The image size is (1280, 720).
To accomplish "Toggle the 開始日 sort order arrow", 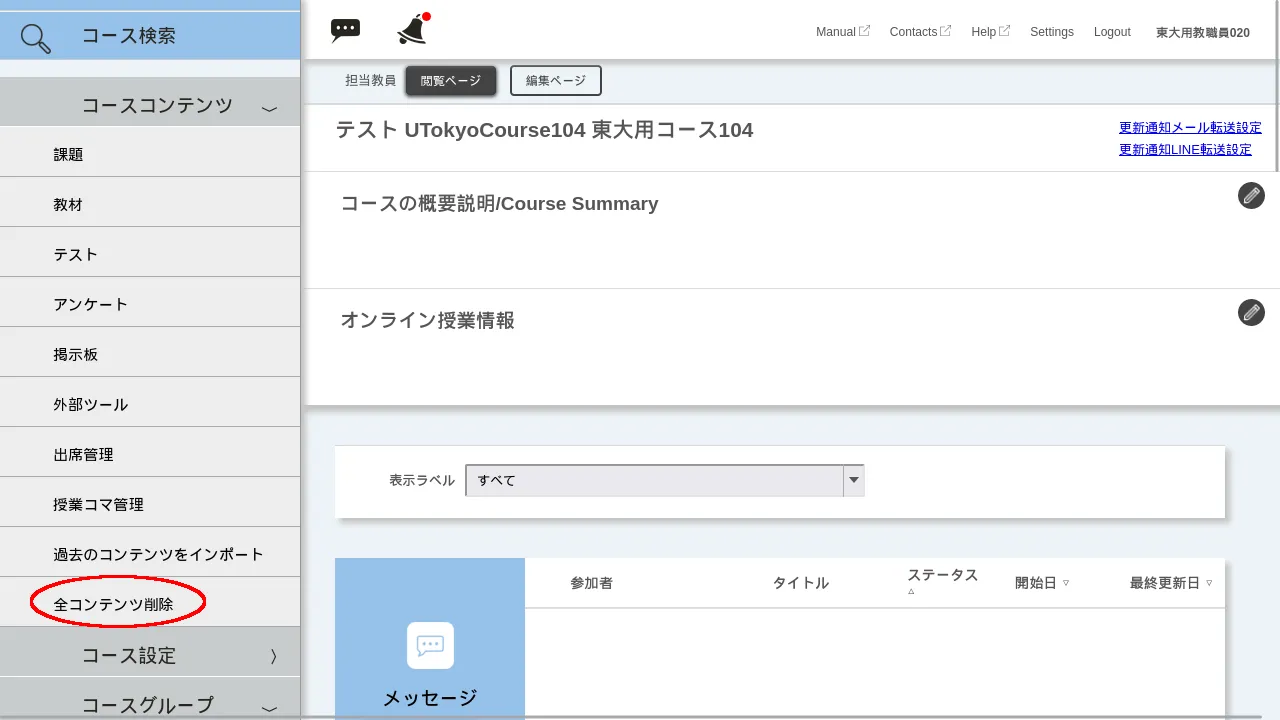I will (x=1067, y=583).
